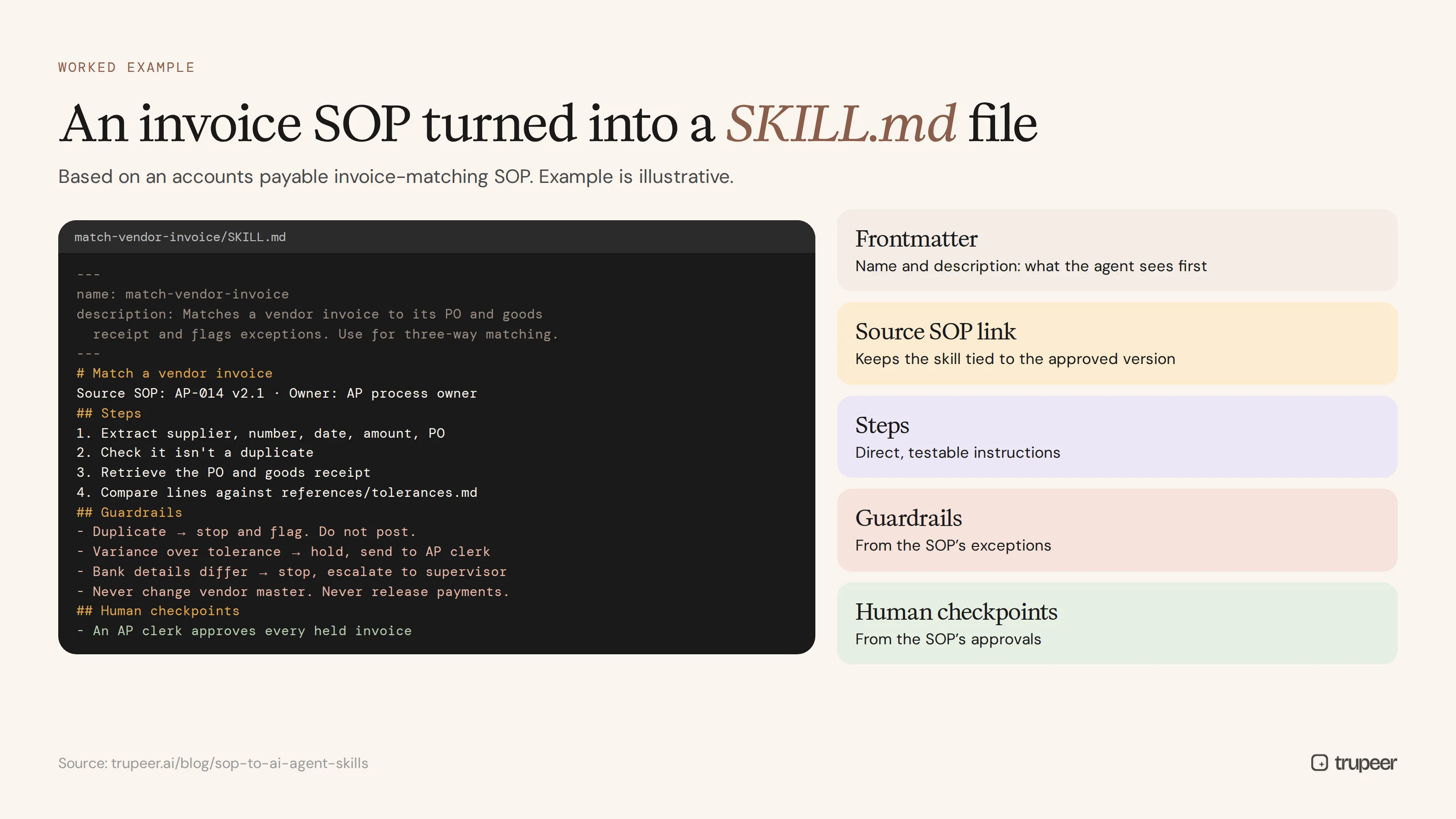Image resolution: width=1456 pixels, height=819 pixels.
Task: Click the 'Source SOP: AP-014 v2.1' line
Action: tap(276, 394)
